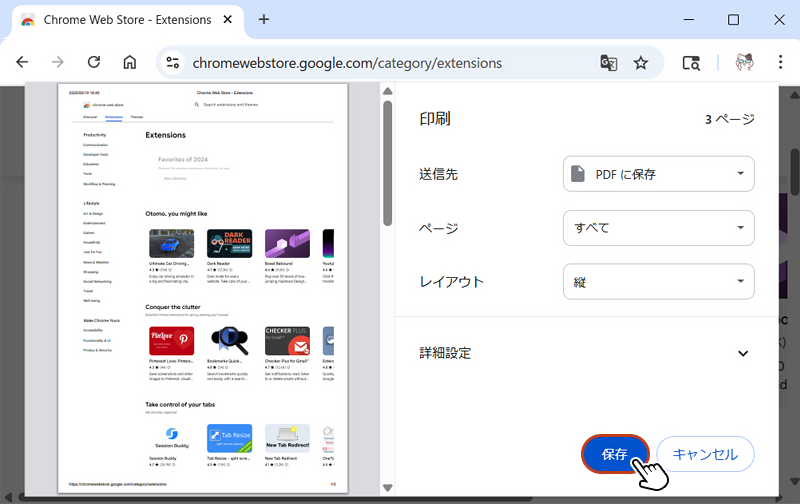The width and height of the screenshot is (800, 504).
Task: Click the 印刷 dialog title
Action: 435,119
